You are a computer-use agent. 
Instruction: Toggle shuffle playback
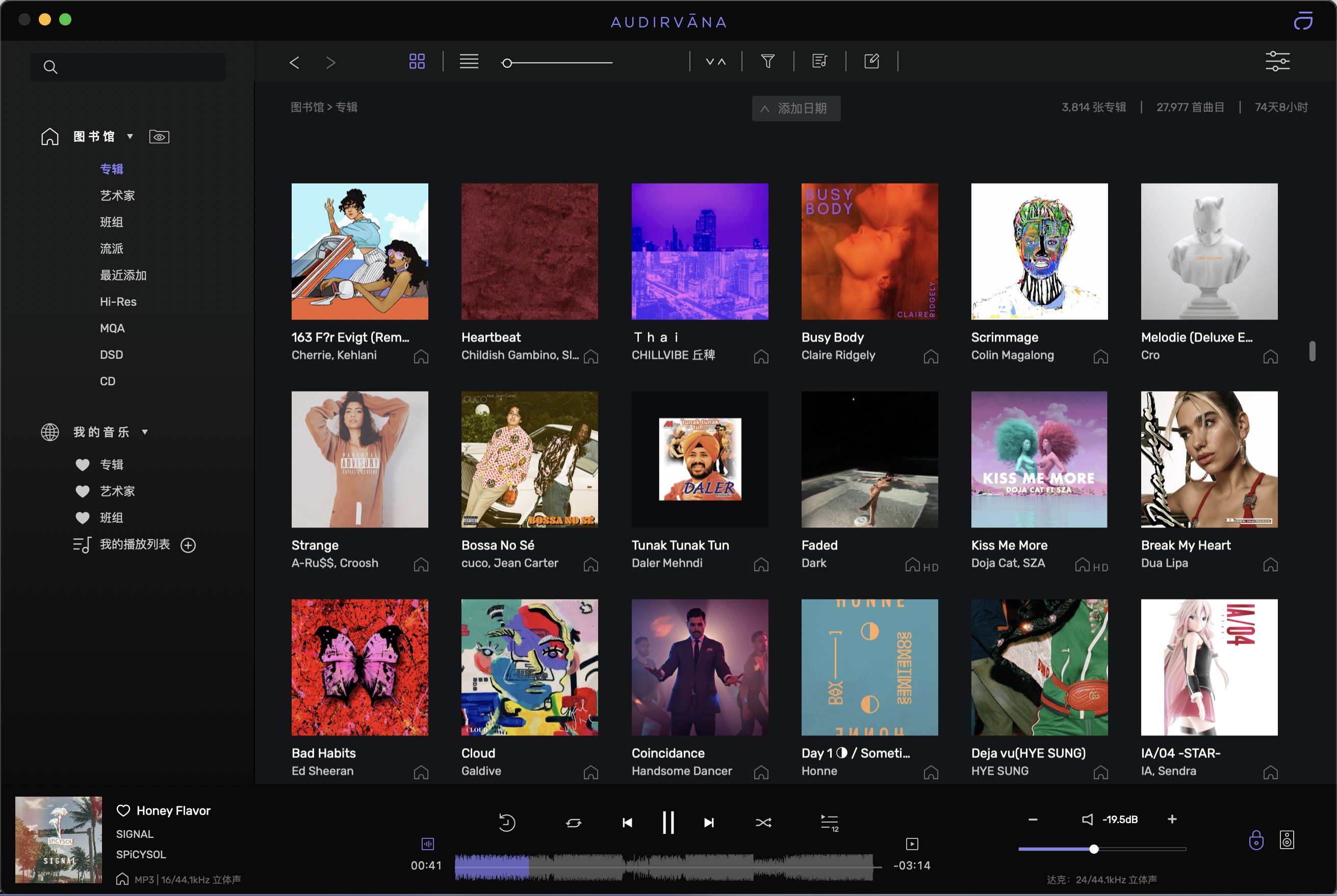tap(763, 823)
